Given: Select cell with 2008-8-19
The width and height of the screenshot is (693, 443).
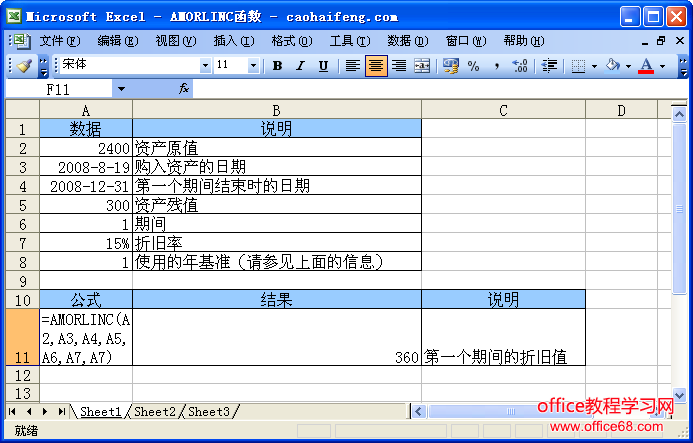Looking at the screenshot, I should point(86,167).
